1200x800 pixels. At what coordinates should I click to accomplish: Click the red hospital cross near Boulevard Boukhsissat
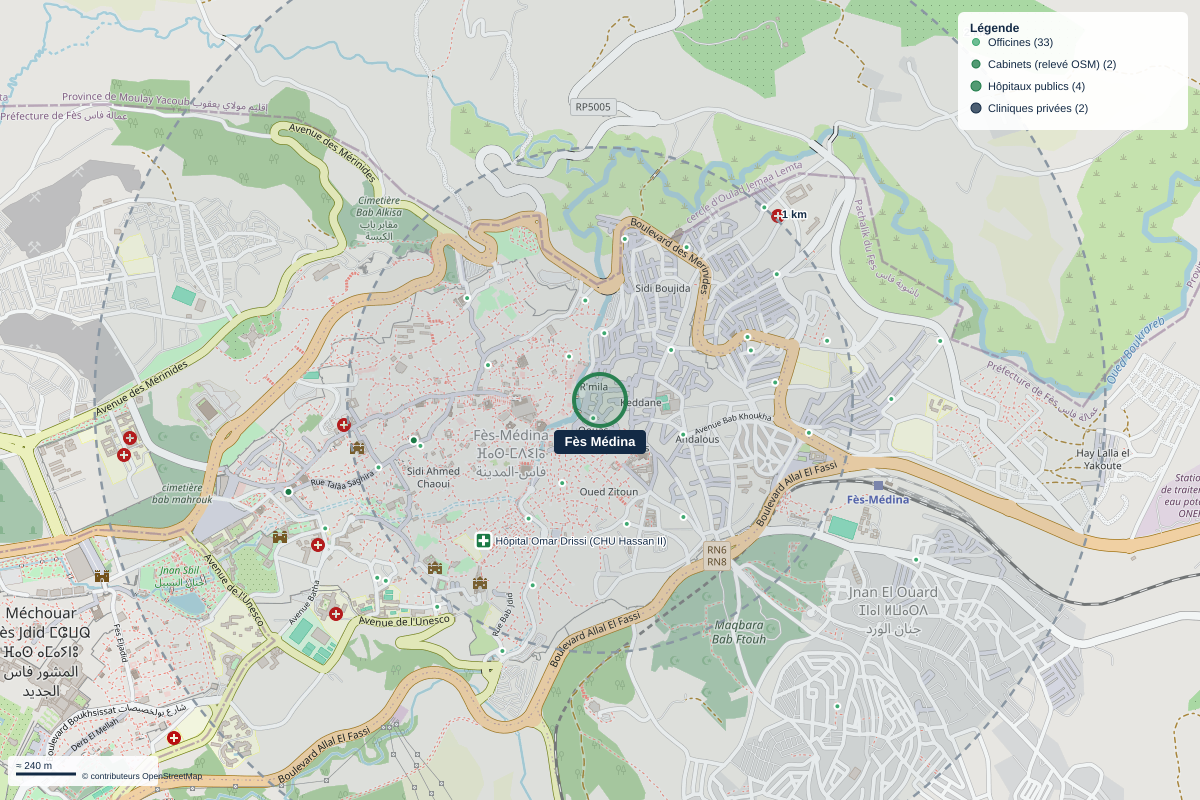click(174, 738)
